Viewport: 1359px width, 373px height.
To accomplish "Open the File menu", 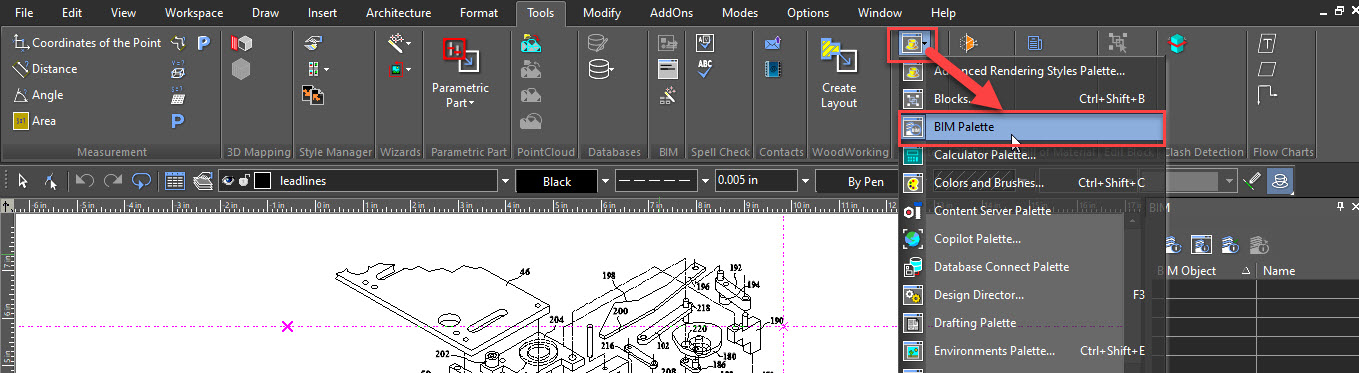I will [x=23, y=13].
